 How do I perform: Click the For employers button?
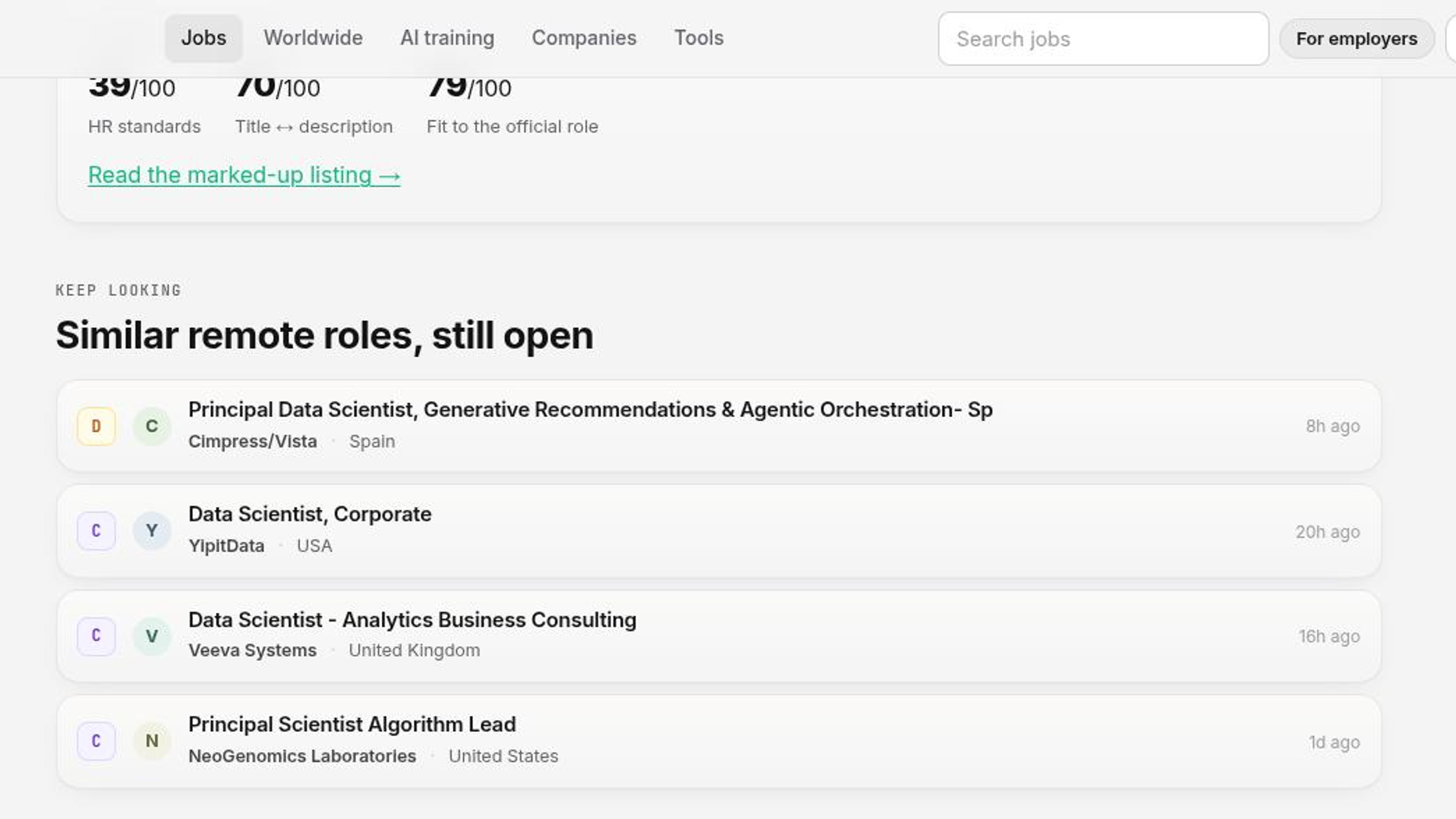click(1356, 39)
